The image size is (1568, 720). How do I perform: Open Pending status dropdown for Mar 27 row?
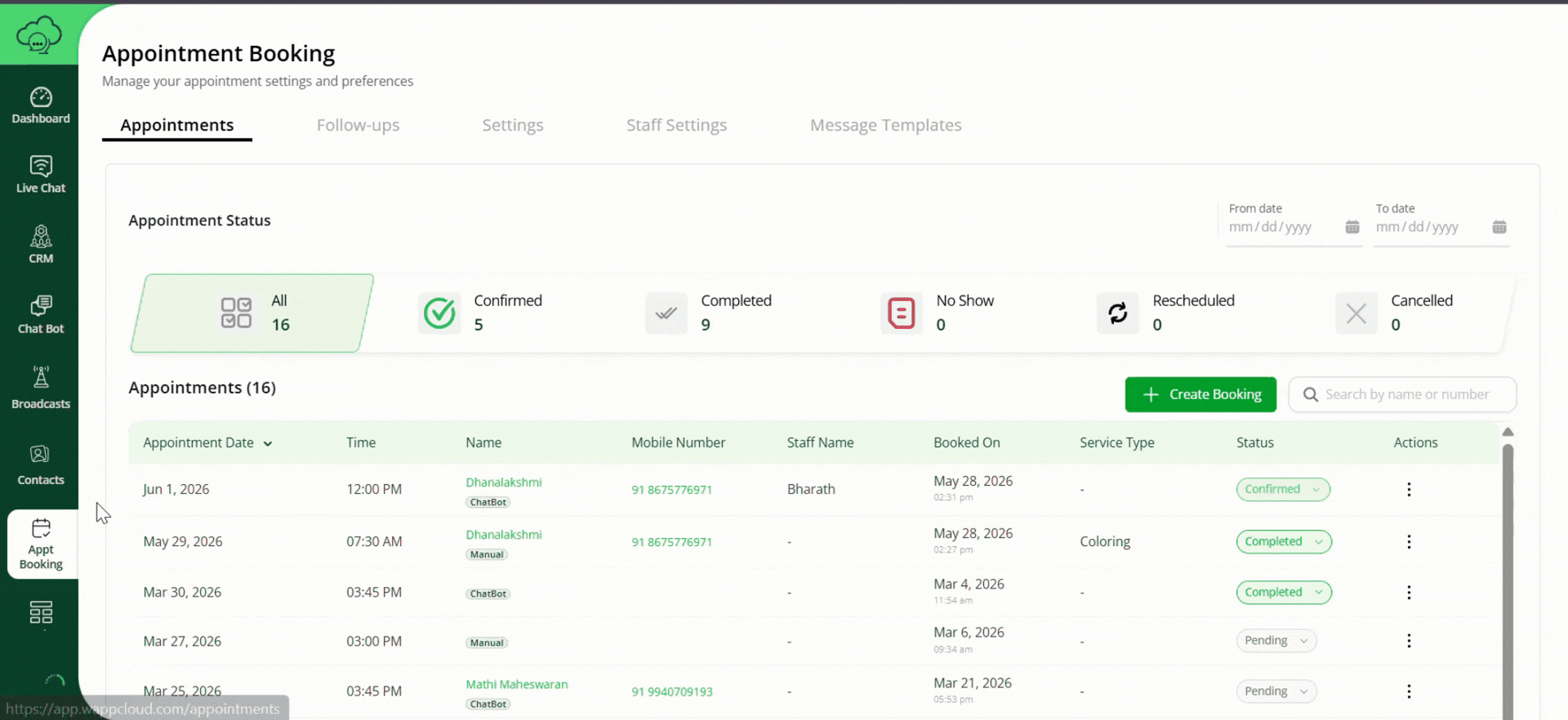coord(1276,641)
